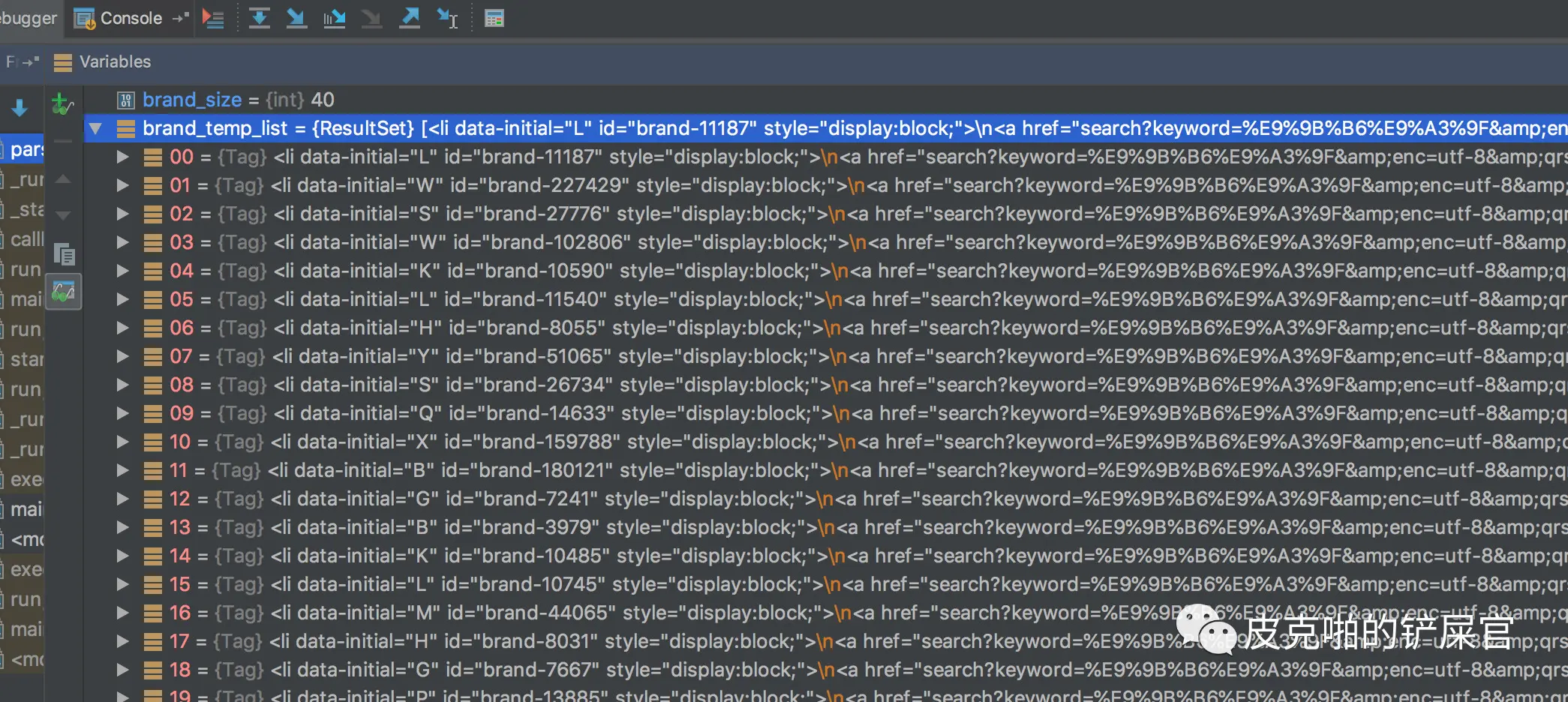Screen dimensions: 1568x702
Task: Click the Run to Cursor icon
Action: [448, 18]
